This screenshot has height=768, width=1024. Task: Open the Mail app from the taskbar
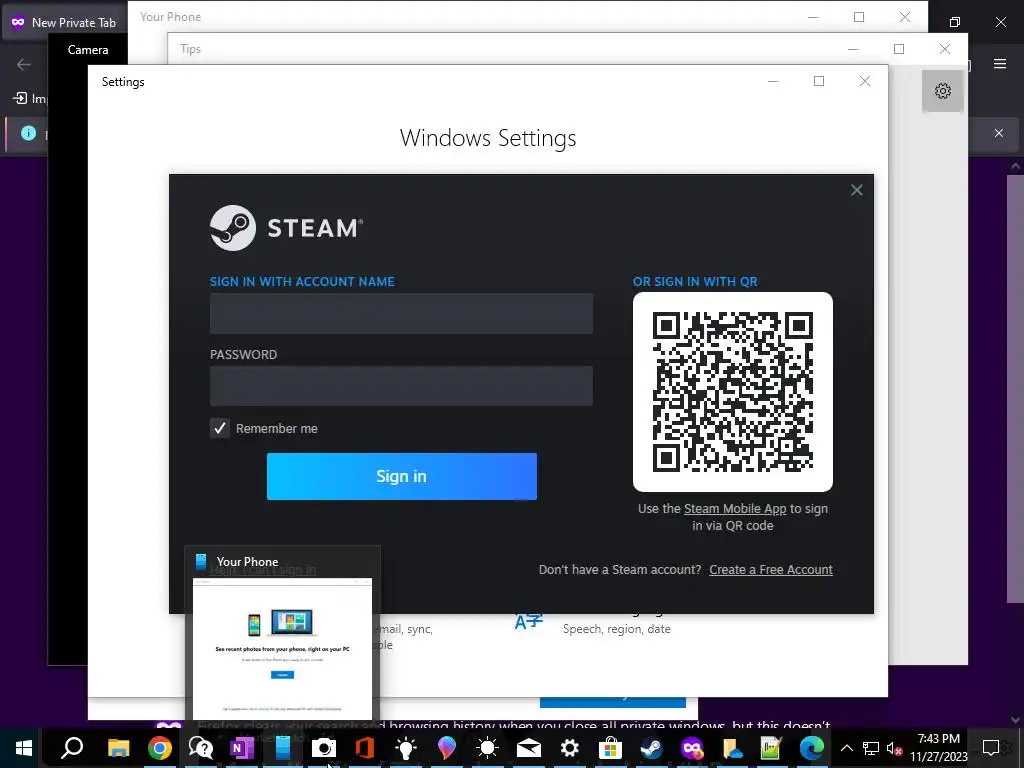528,748
